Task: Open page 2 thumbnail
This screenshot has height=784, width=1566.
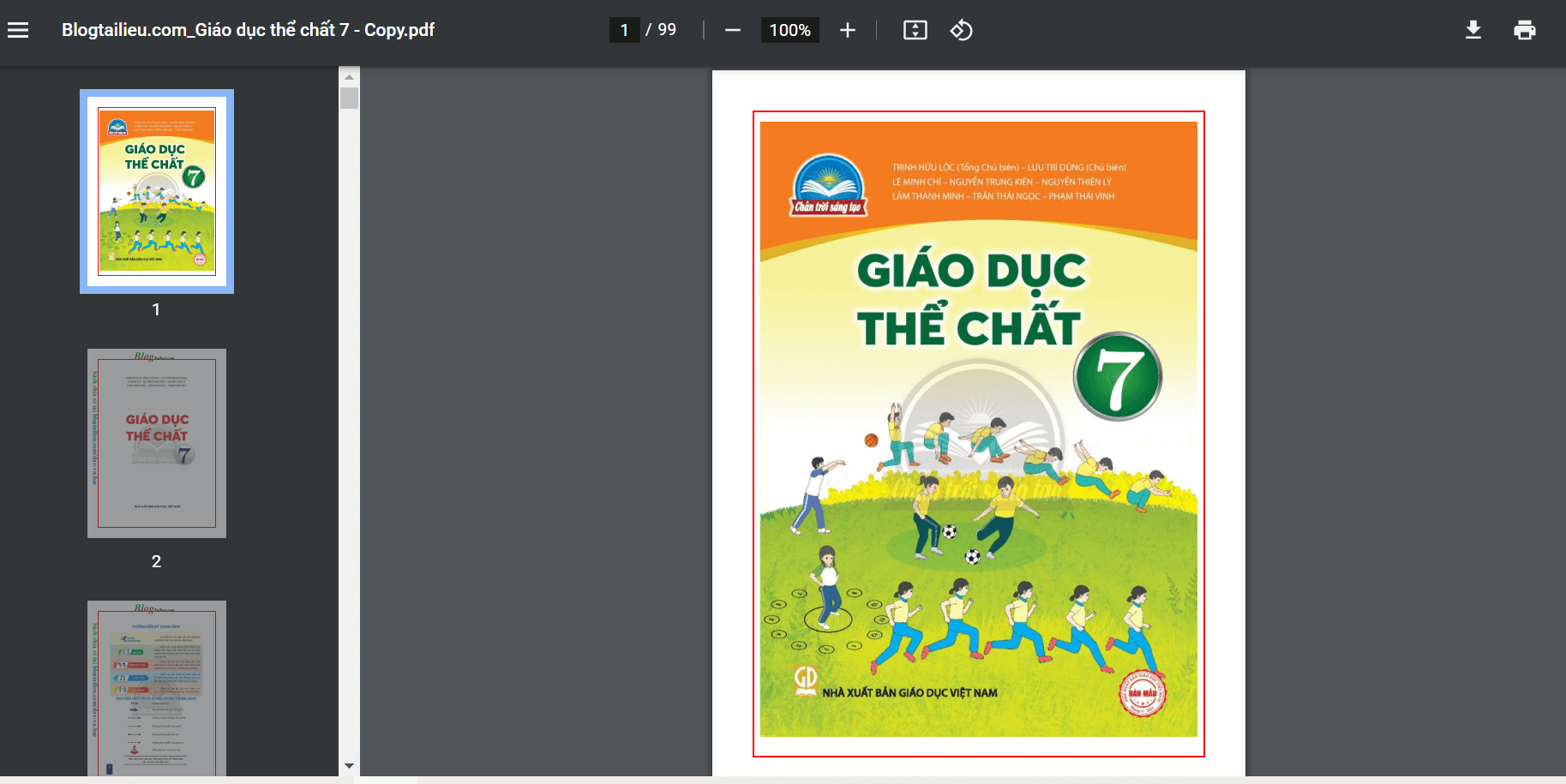Action: coord(157,443)
